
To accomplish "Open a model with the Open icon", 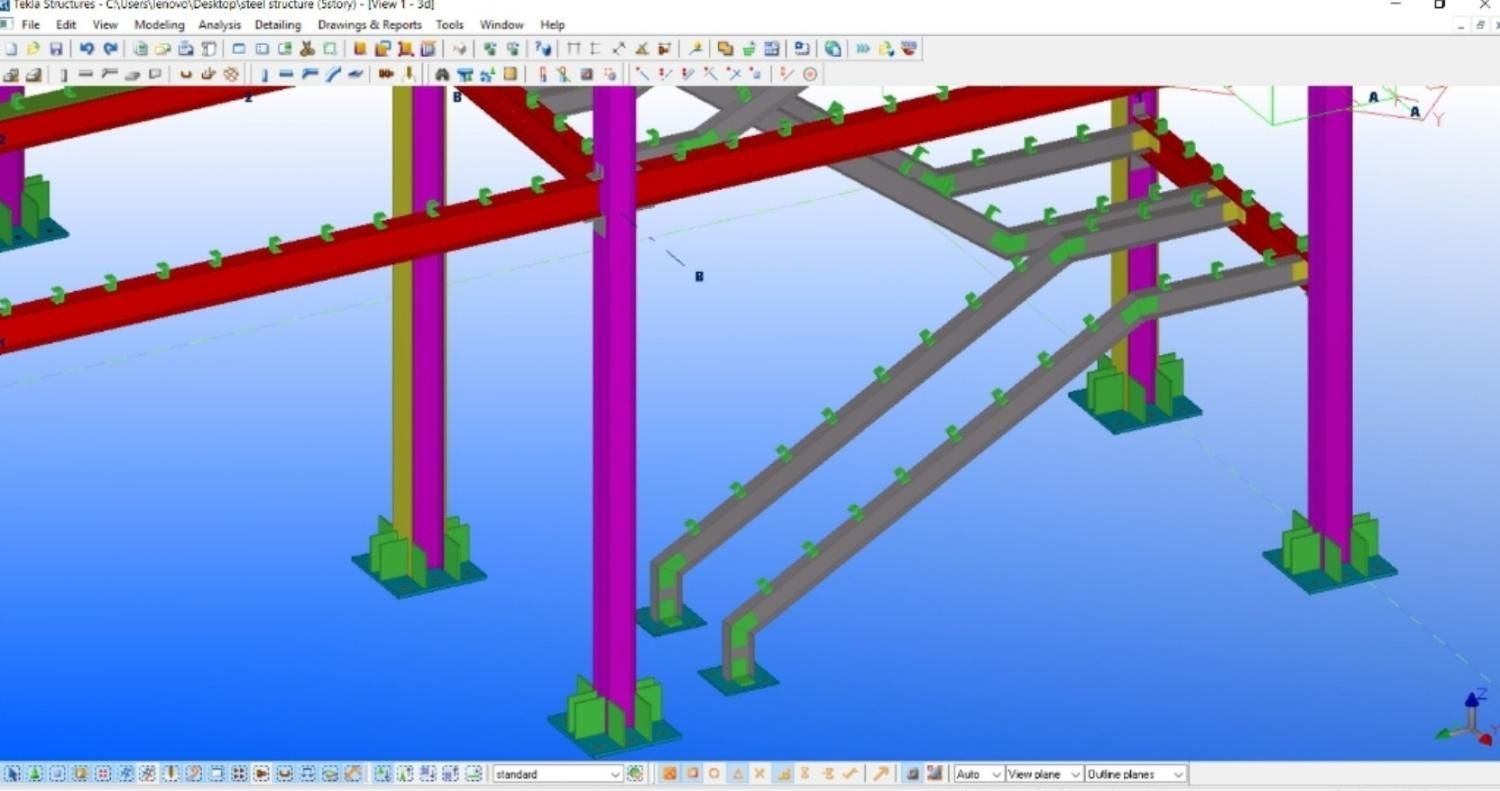I will point(33,48).
